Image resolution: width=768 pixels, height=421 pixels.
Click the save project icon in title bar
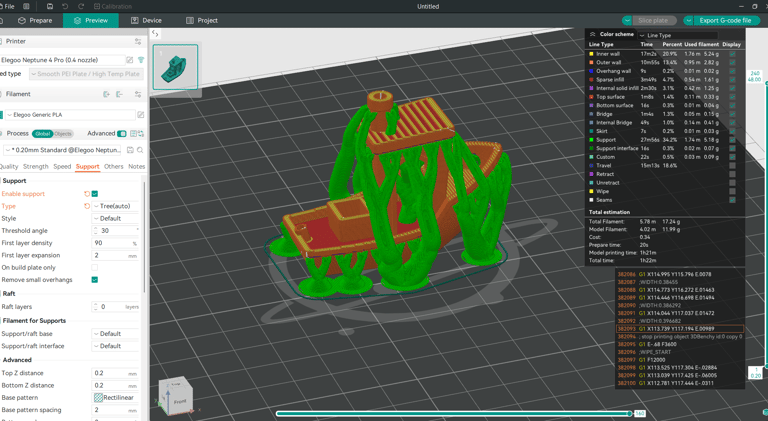pos(50,6)
